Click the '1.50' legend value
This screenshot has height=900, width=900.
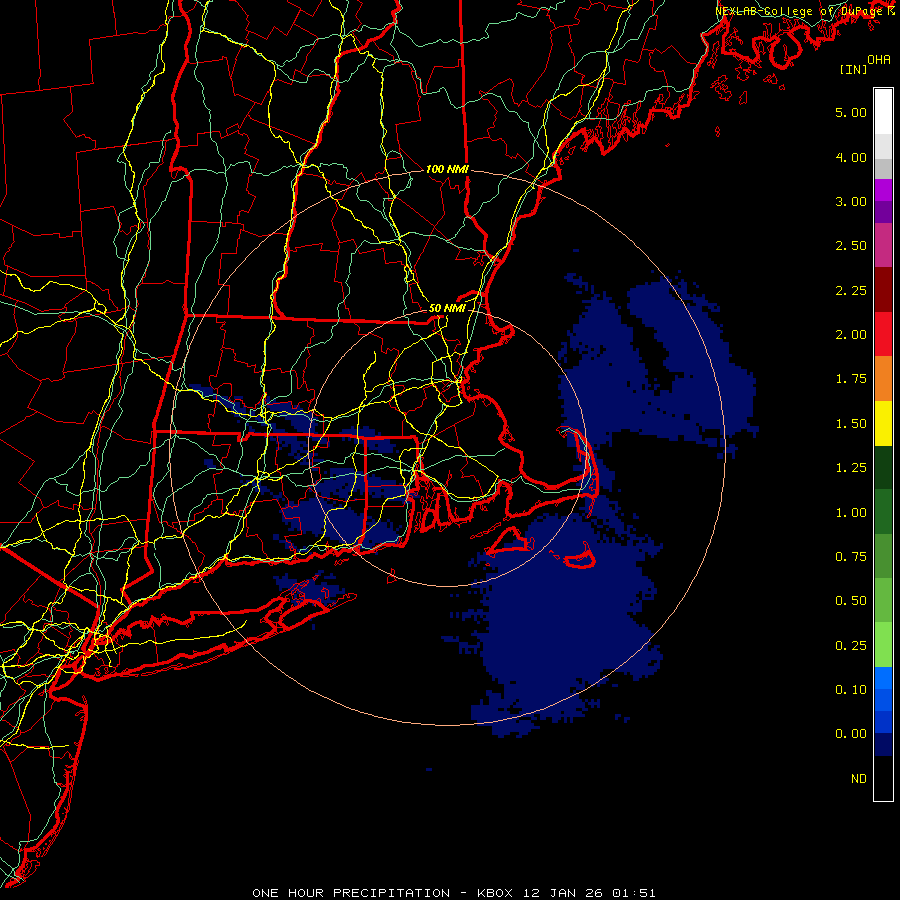click(x=851, y=424)
